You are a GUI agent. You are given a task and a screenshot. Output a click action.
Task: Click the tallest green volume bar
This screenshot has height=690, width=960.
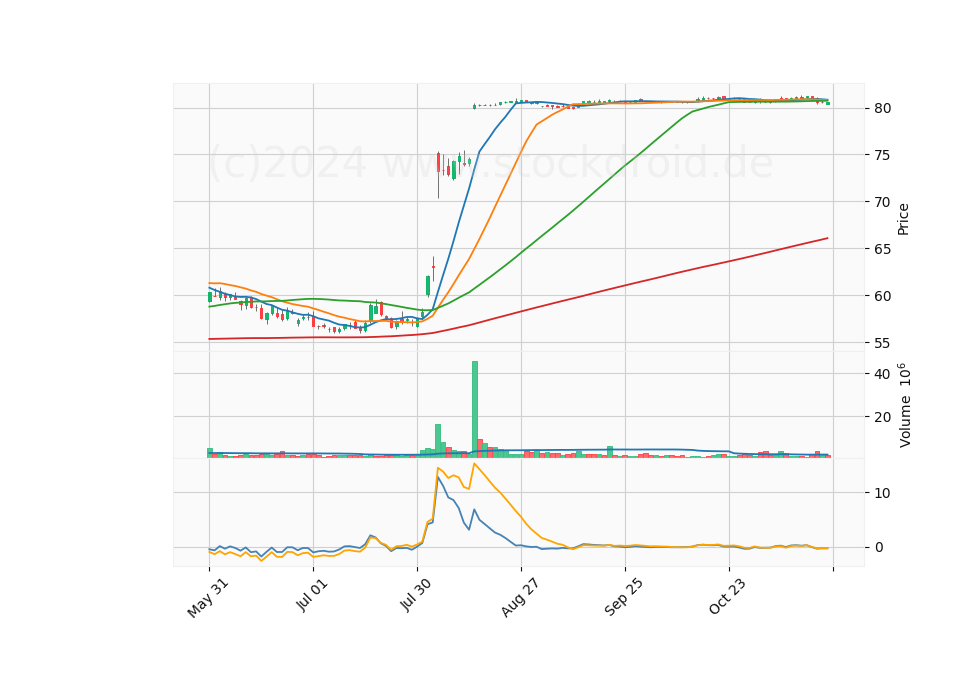(474, 409)
